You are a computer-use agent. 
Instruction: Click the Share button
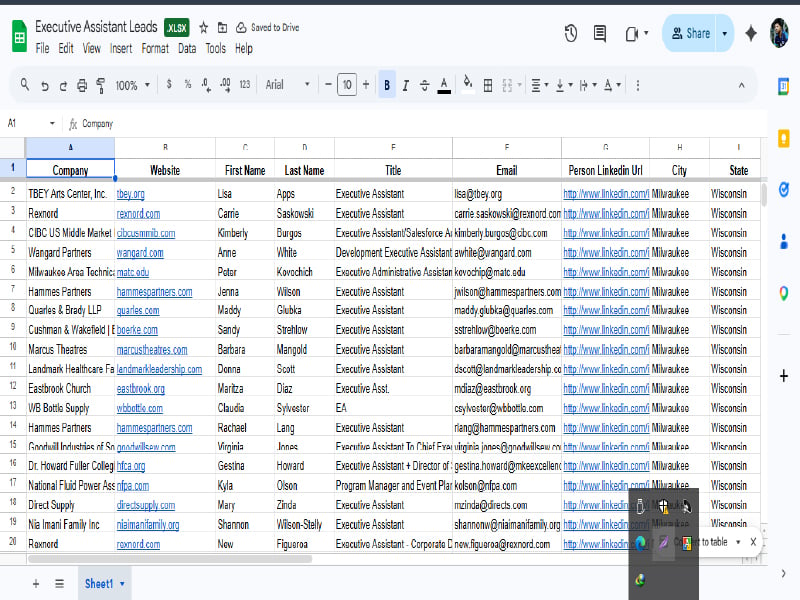[x=690, y=34]
